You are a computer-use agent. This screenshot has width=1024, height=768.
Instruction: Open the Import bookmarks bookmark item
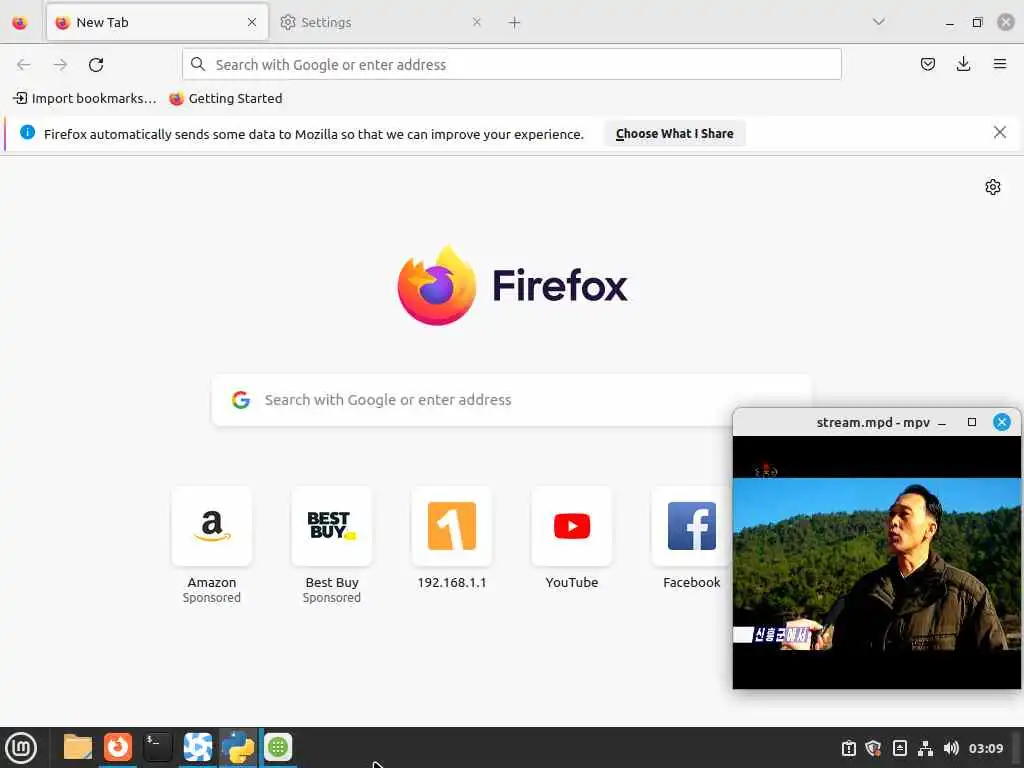[85, 99]
